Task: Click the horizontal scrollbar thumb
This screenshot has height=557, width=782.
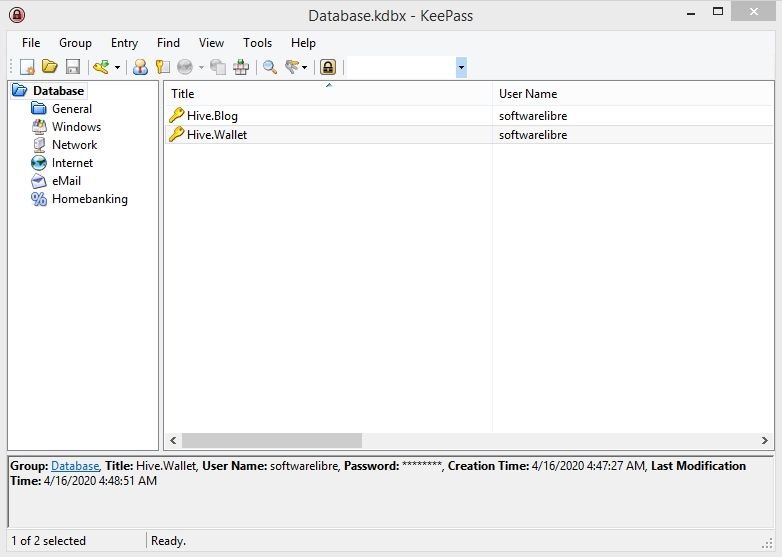Action: (272, 440)
